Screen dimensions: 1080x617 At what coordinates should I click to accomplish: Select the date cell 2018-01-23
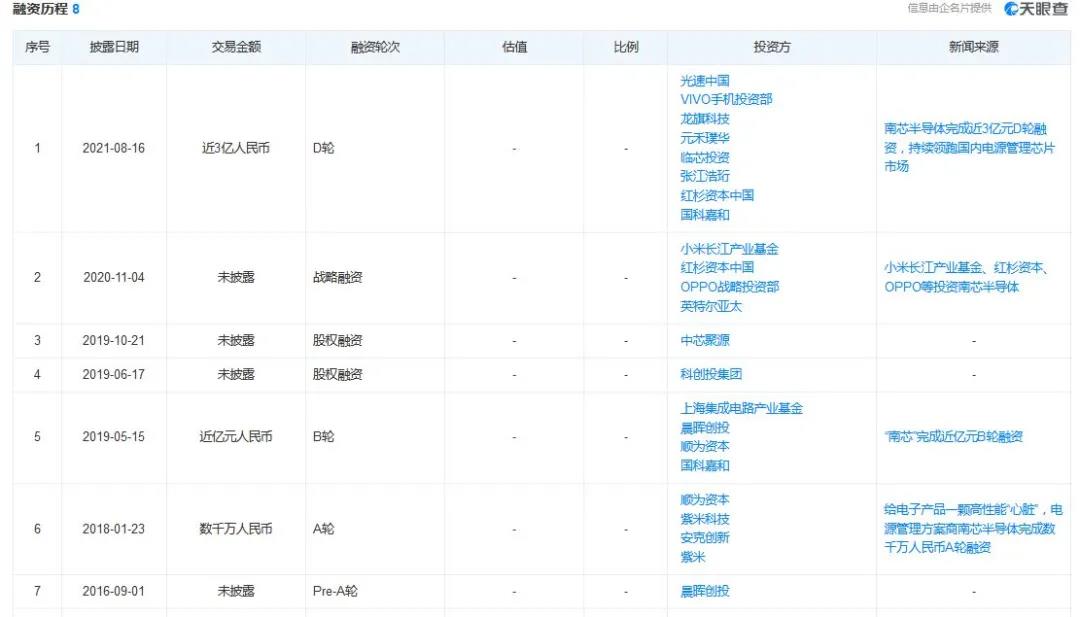[114, 529]
